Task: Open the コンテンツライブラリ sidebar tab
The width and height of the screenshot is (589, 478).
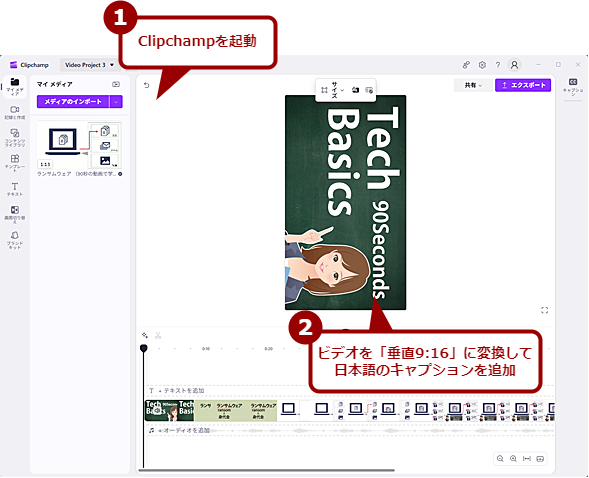Action: pyautogui.click(x=15, y=137)
